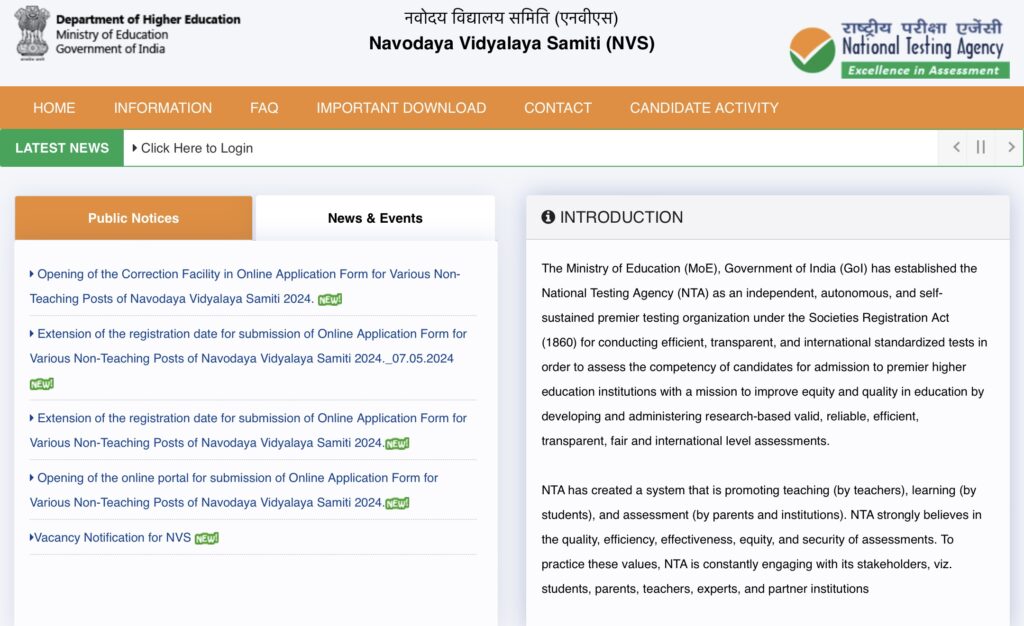Open the INFORMATION menu
This screenshot has width=1024, height=626.
163,108
